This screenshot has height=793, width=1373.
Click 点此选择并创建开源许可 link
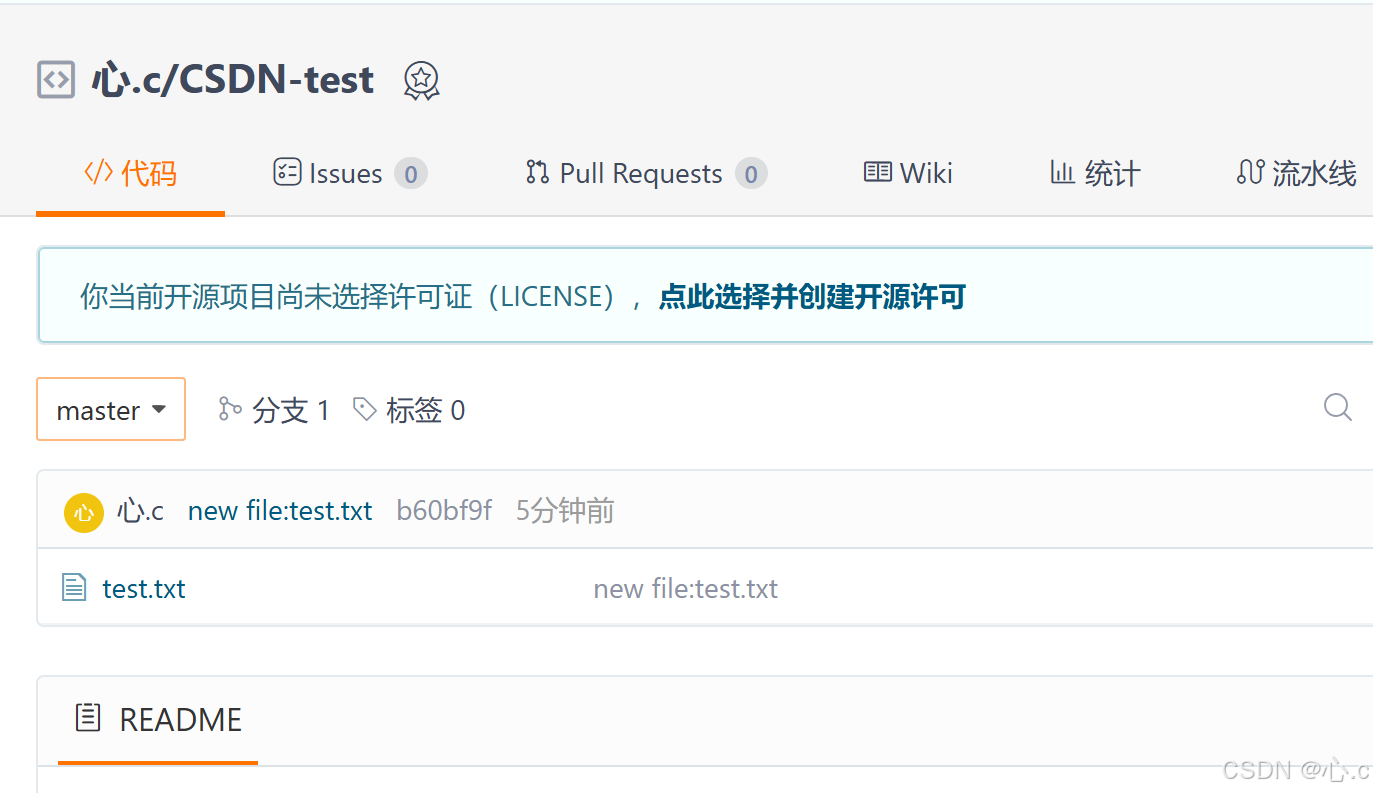tap(812, 297)
